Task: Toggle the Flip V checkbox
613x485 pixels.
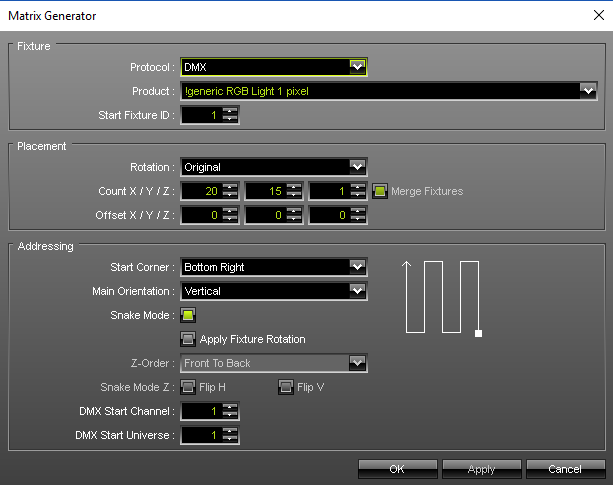Action: tap(285, 387)
